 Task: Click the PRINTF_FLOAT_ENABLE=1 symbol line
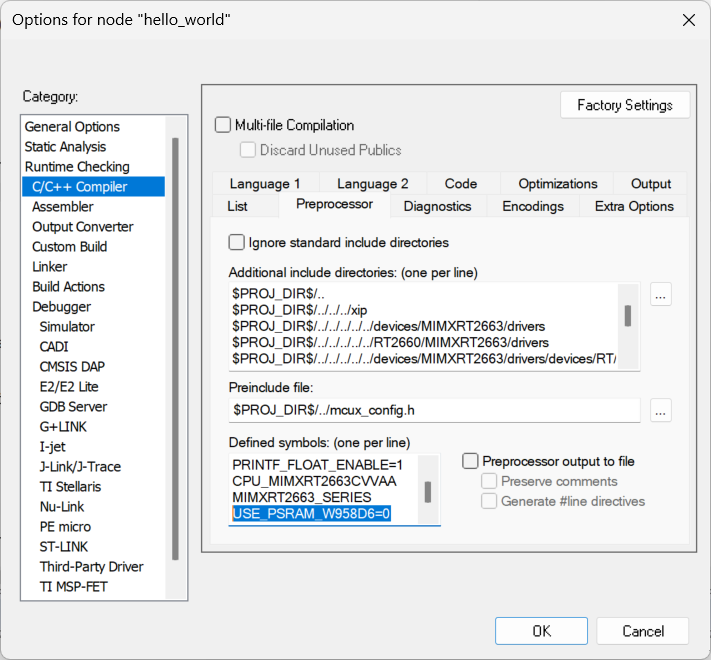[x=317, y=465]
